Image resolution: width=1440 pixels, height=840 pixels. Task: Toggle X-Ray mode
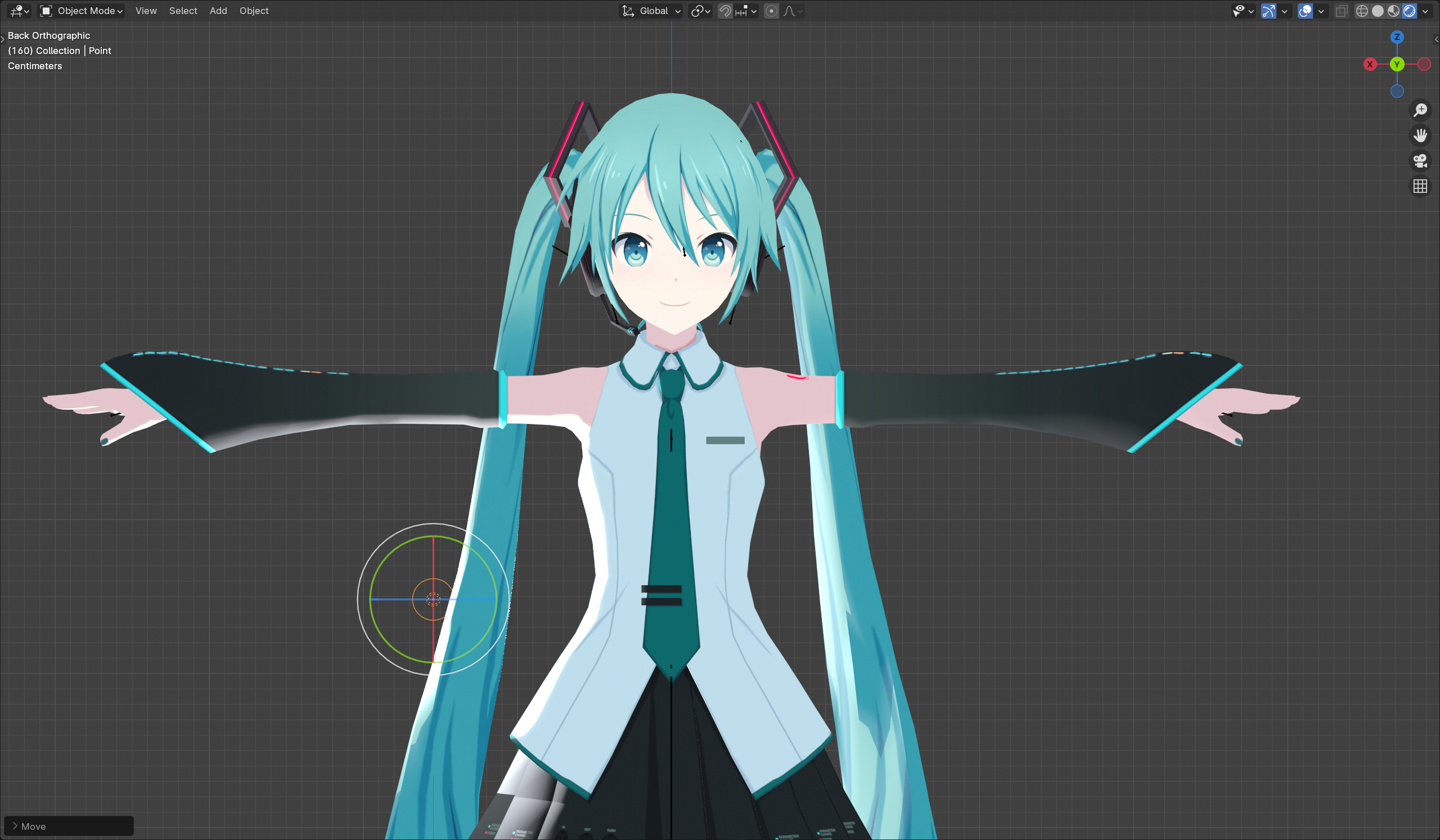pyautogui.click(x=1342, y=11)
